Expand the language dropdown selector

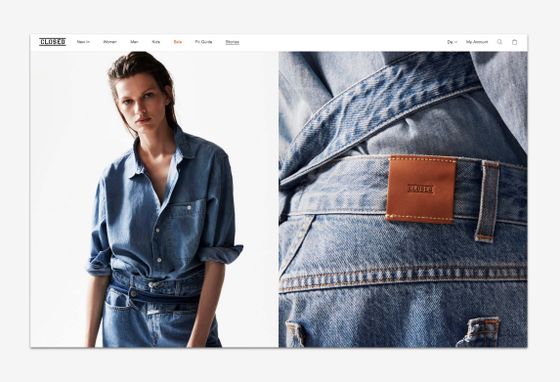tap(452, 42)
